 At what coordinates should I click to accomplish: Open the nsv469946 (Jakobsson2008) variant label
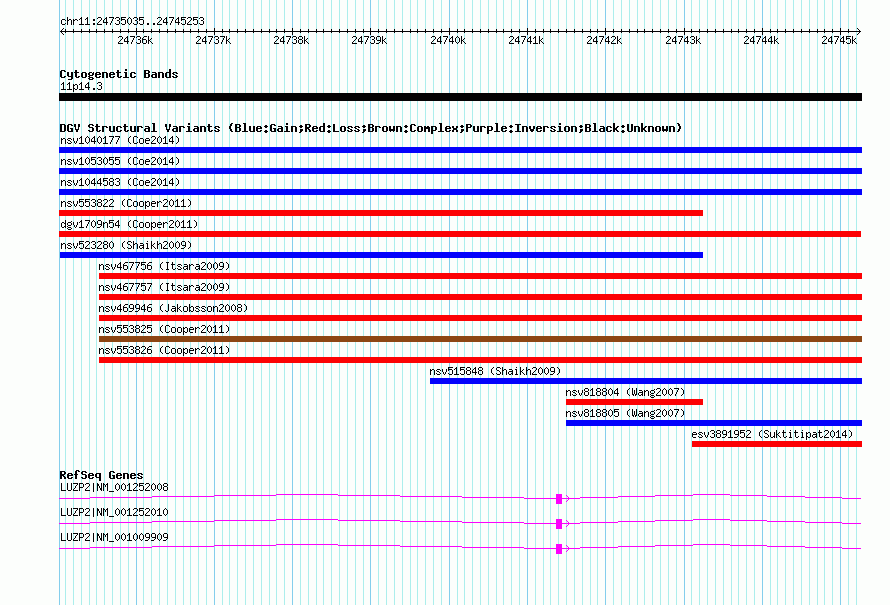[173, 308]
